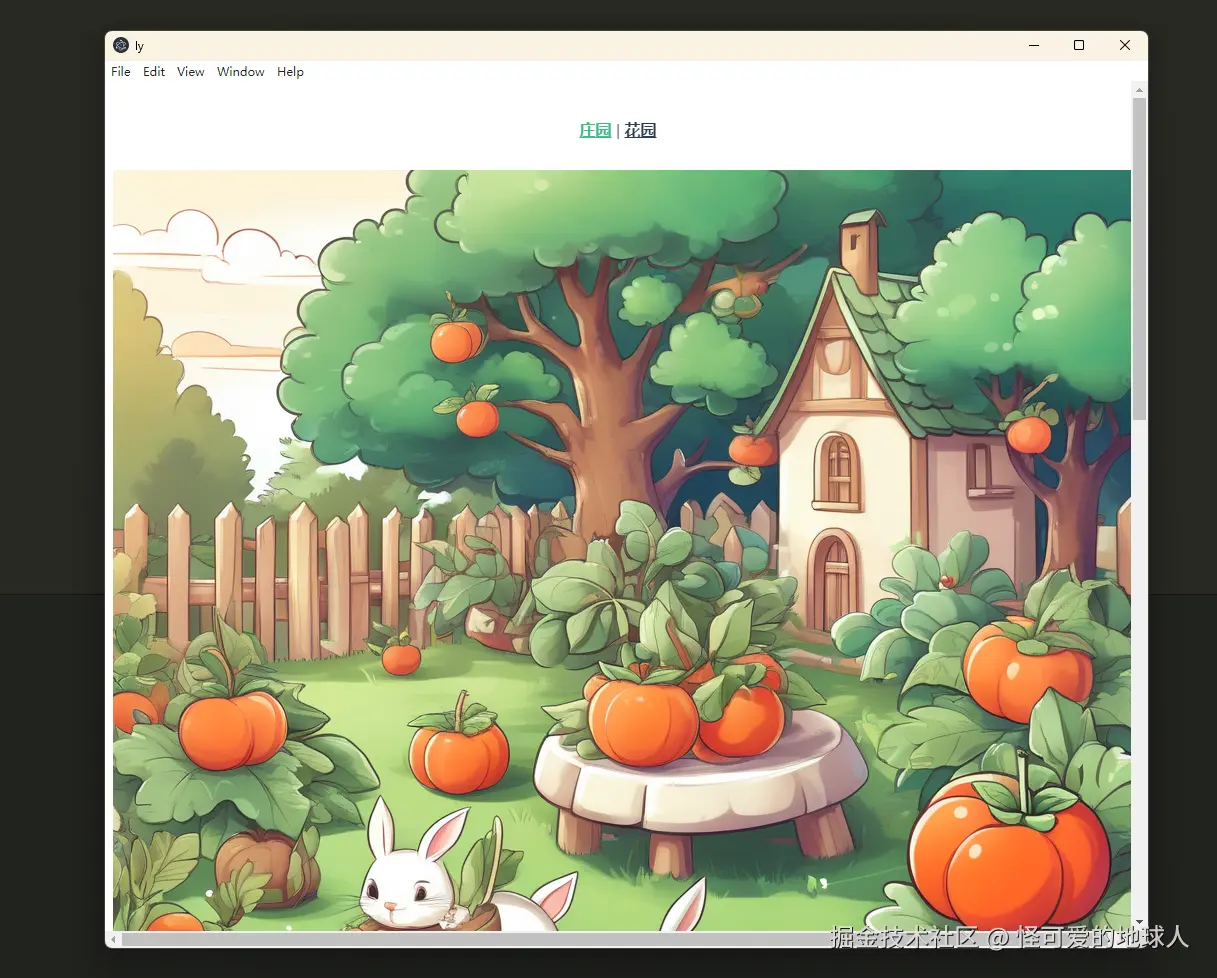The width and height of the screenshot is (1217, 978).
Task: Open the Edit menu
Action: pyautogui.click(x=154, y=72)
